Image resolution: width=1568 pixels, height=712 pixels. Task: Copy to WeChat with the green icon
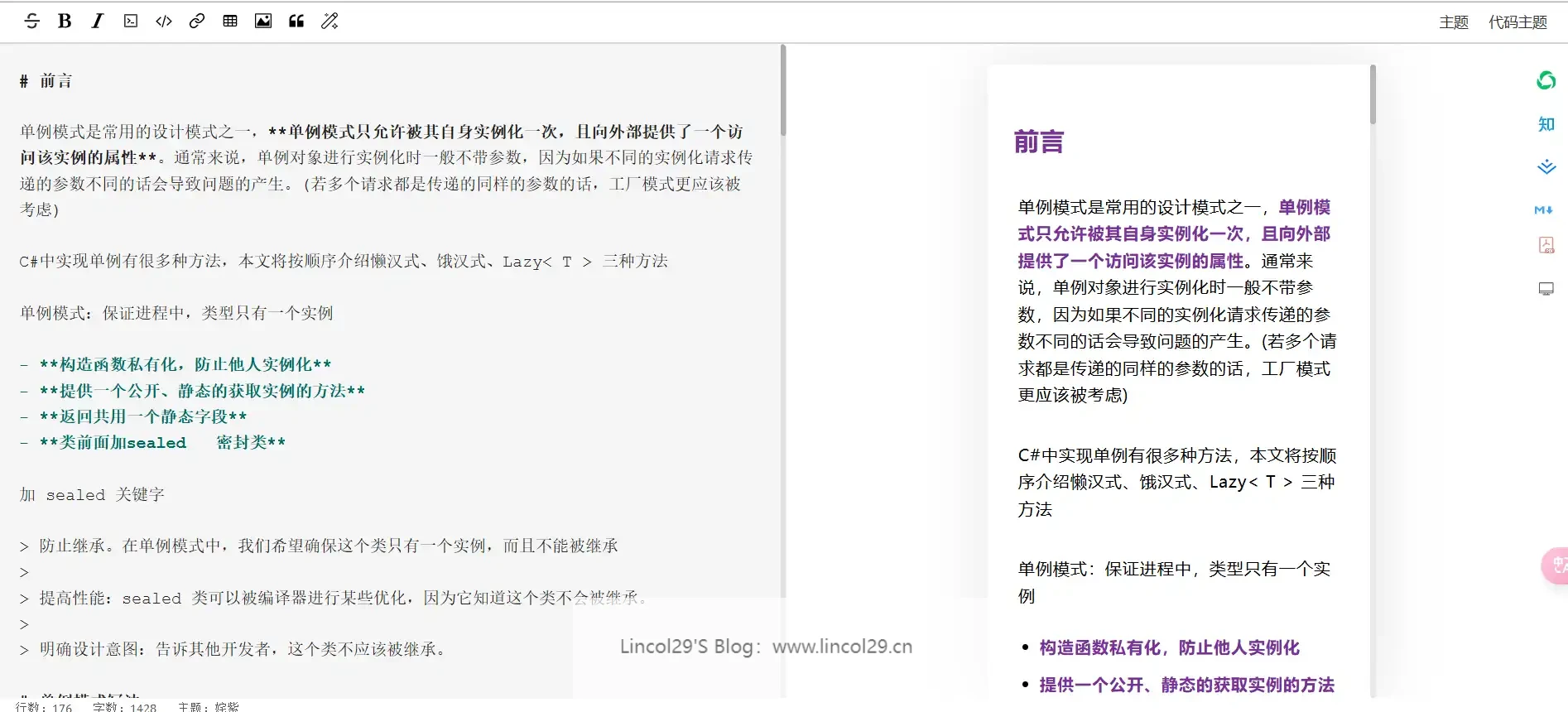coord(1546,80)
